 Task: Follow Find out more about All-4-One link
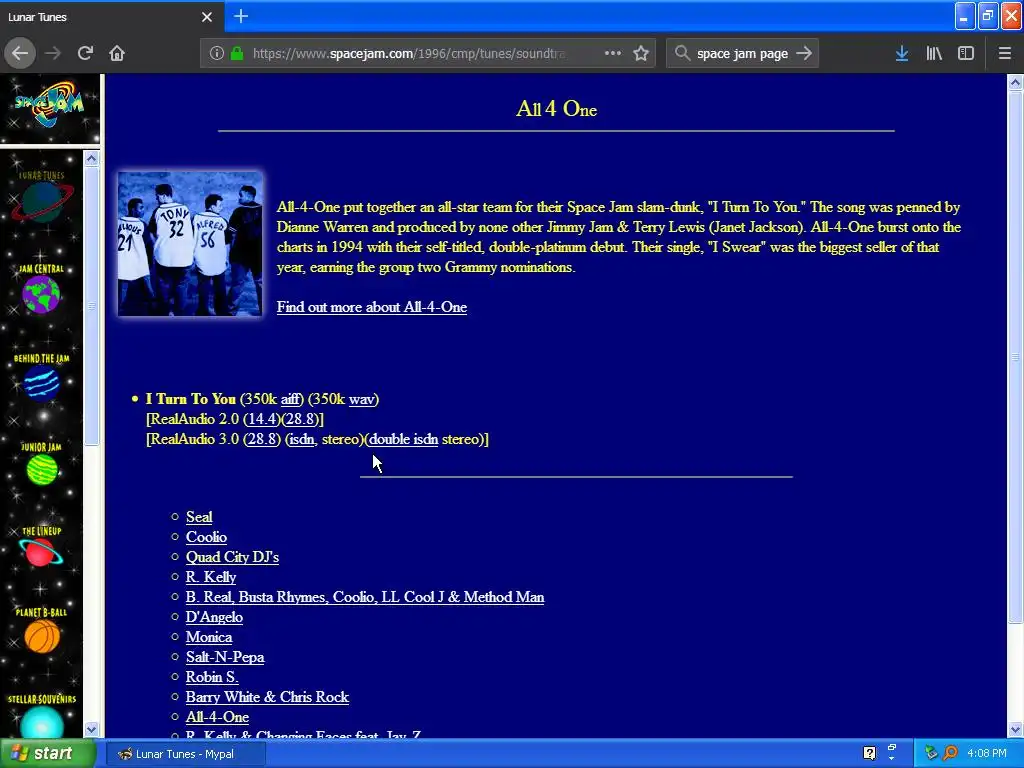coord(372,307)
